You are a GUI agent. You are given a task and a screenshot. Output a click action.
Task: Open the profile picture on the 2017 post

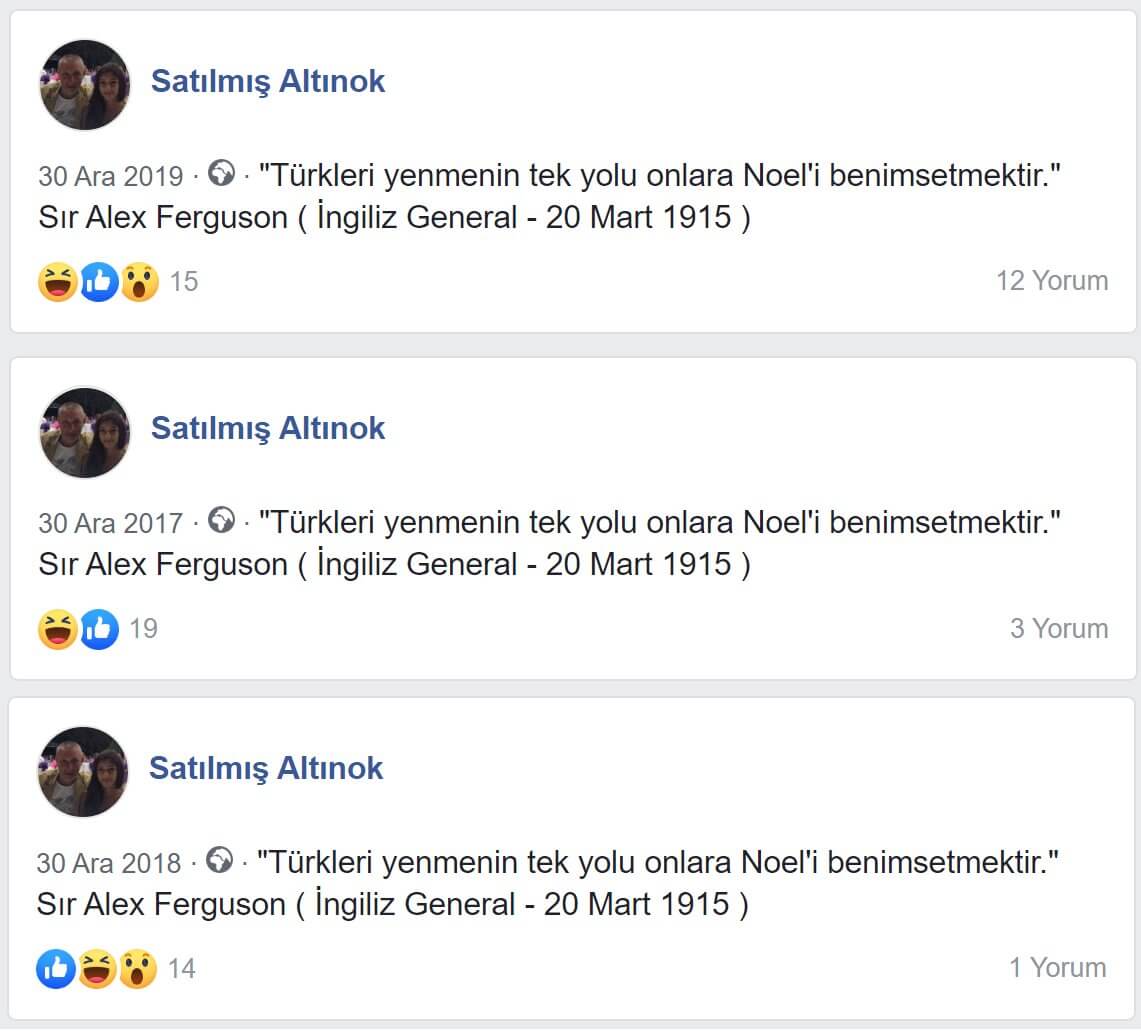[x=85, y=432]
